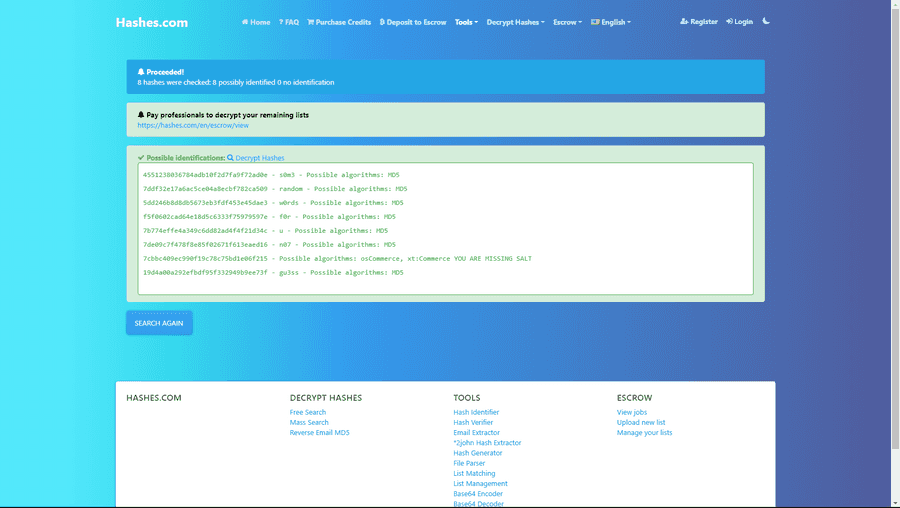Toggle dark mode moon icon

[766, 21]
